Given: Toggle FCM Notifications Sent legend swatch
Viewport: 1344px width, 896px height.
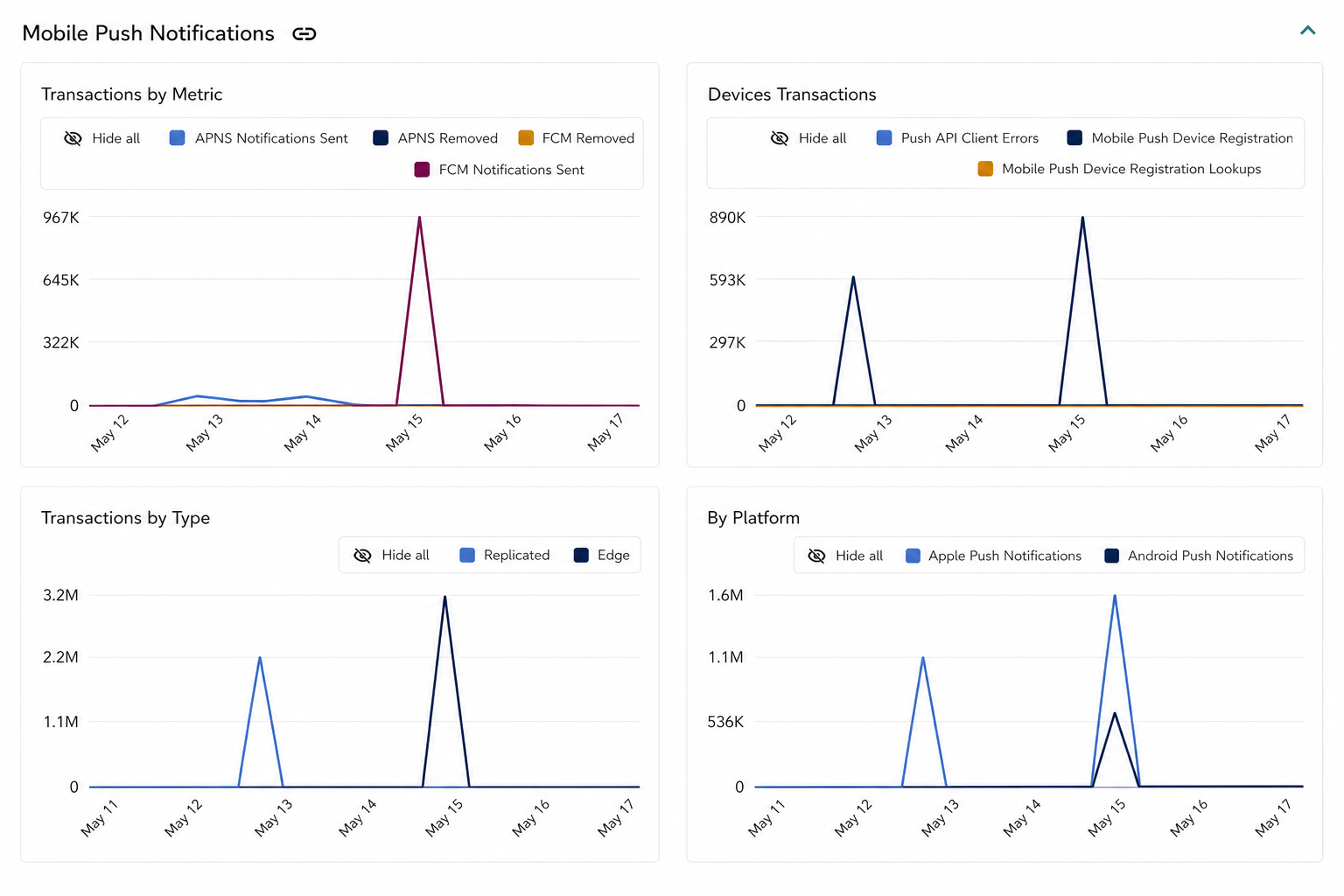Looking at the screenshot, I should 422,170.
